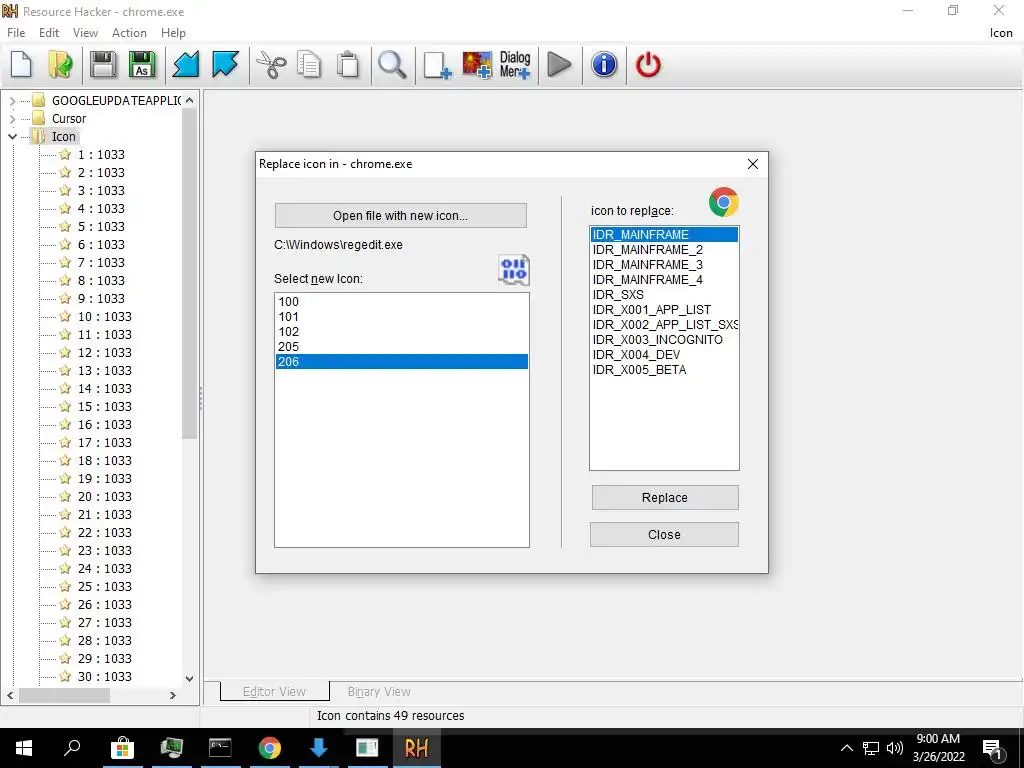This screenshot has width=1024, height=768.
Task: Click the red power exit icon
Action: point(648,65)
